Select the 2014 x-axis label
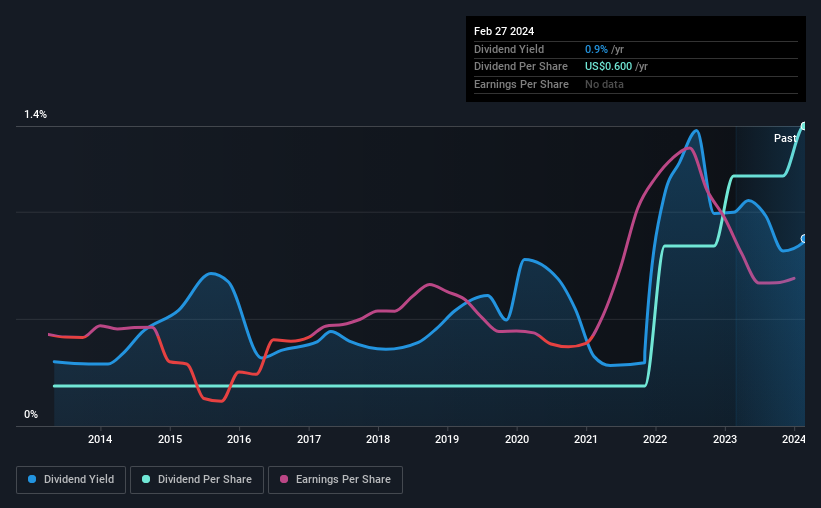 coord(100,439)
